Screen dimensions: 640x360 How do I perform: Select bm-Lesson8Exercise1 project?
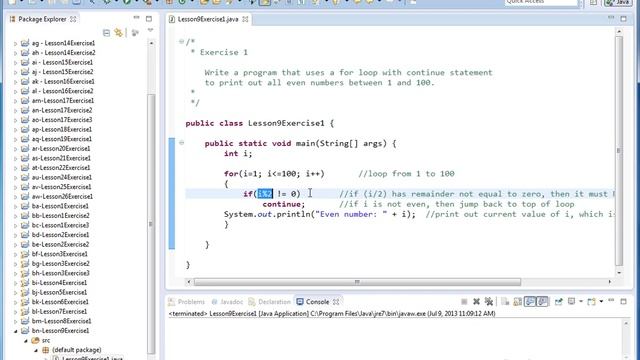[x=61, y=321]
